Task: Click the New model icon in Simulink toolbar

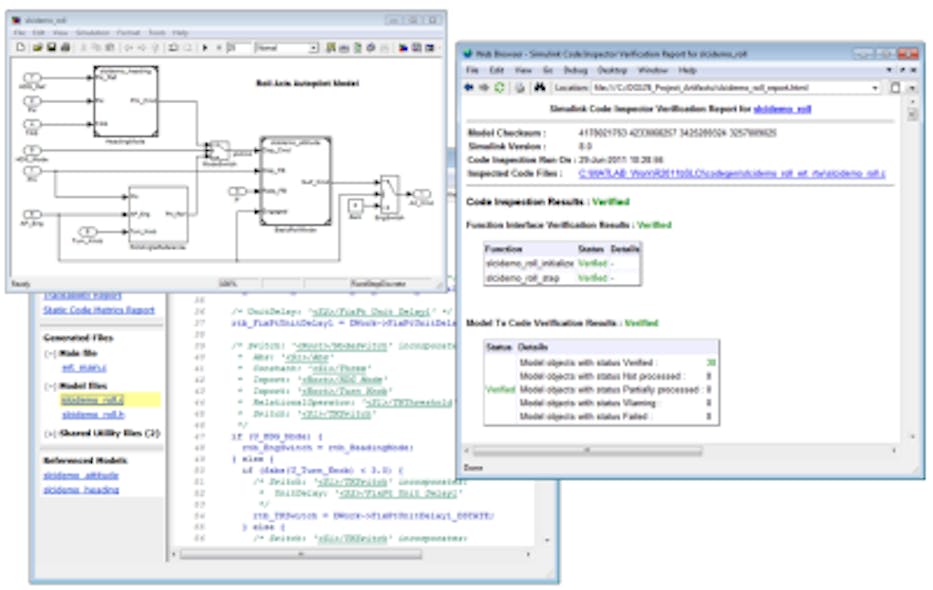Action: pos(22,47)
